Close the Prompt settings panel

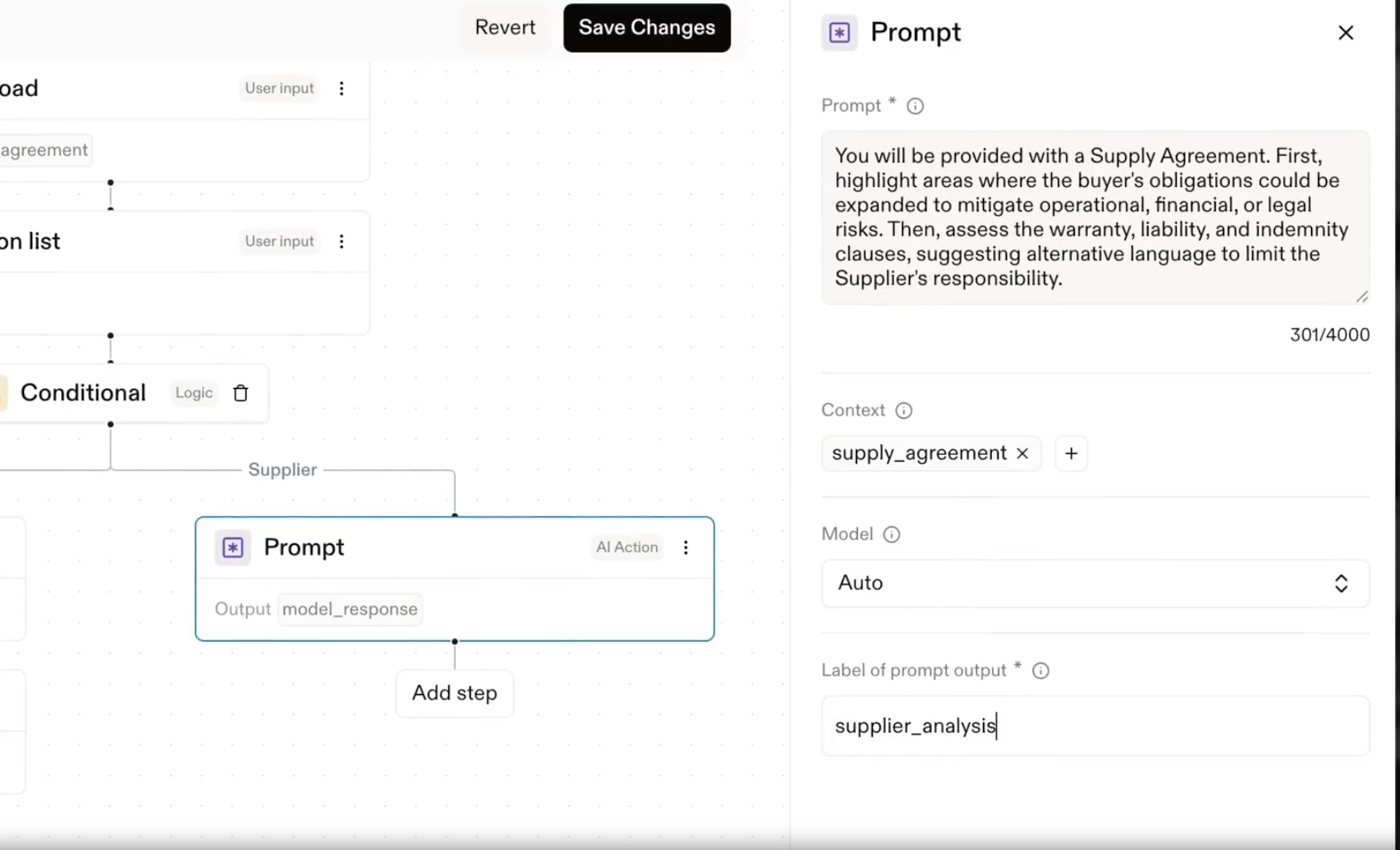pos(1345,33)
